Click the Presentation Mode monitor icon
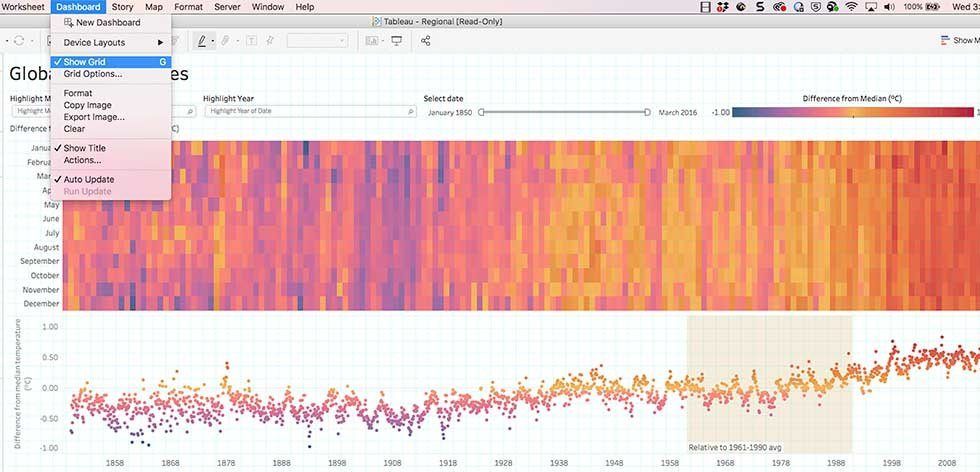This screenshot has width=980, height=472. point(396,41)
